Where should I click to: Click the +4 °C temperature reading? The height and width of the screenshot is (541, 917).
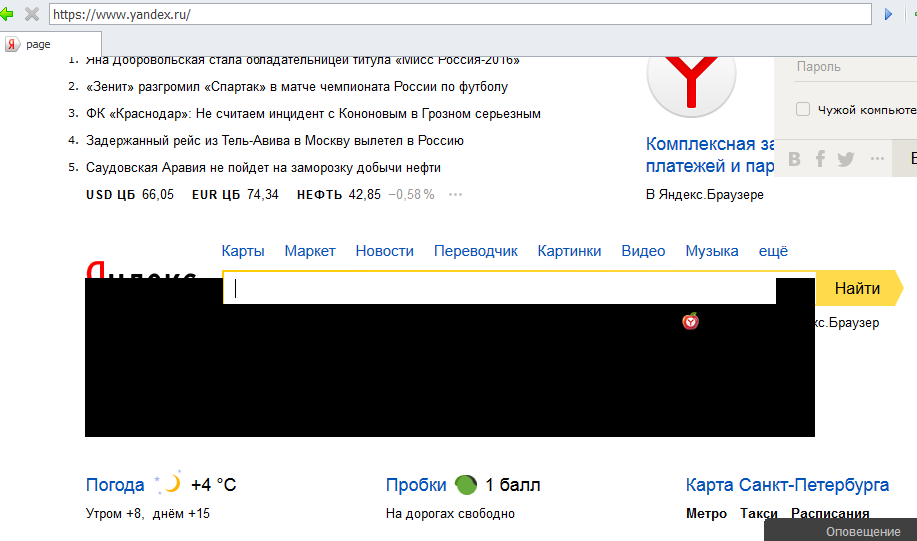pyautogui.click(x=213, y=485)
